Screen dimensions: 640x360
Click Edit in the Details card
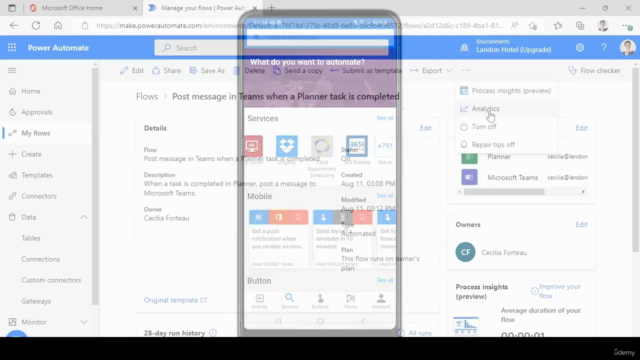(426, 128)
